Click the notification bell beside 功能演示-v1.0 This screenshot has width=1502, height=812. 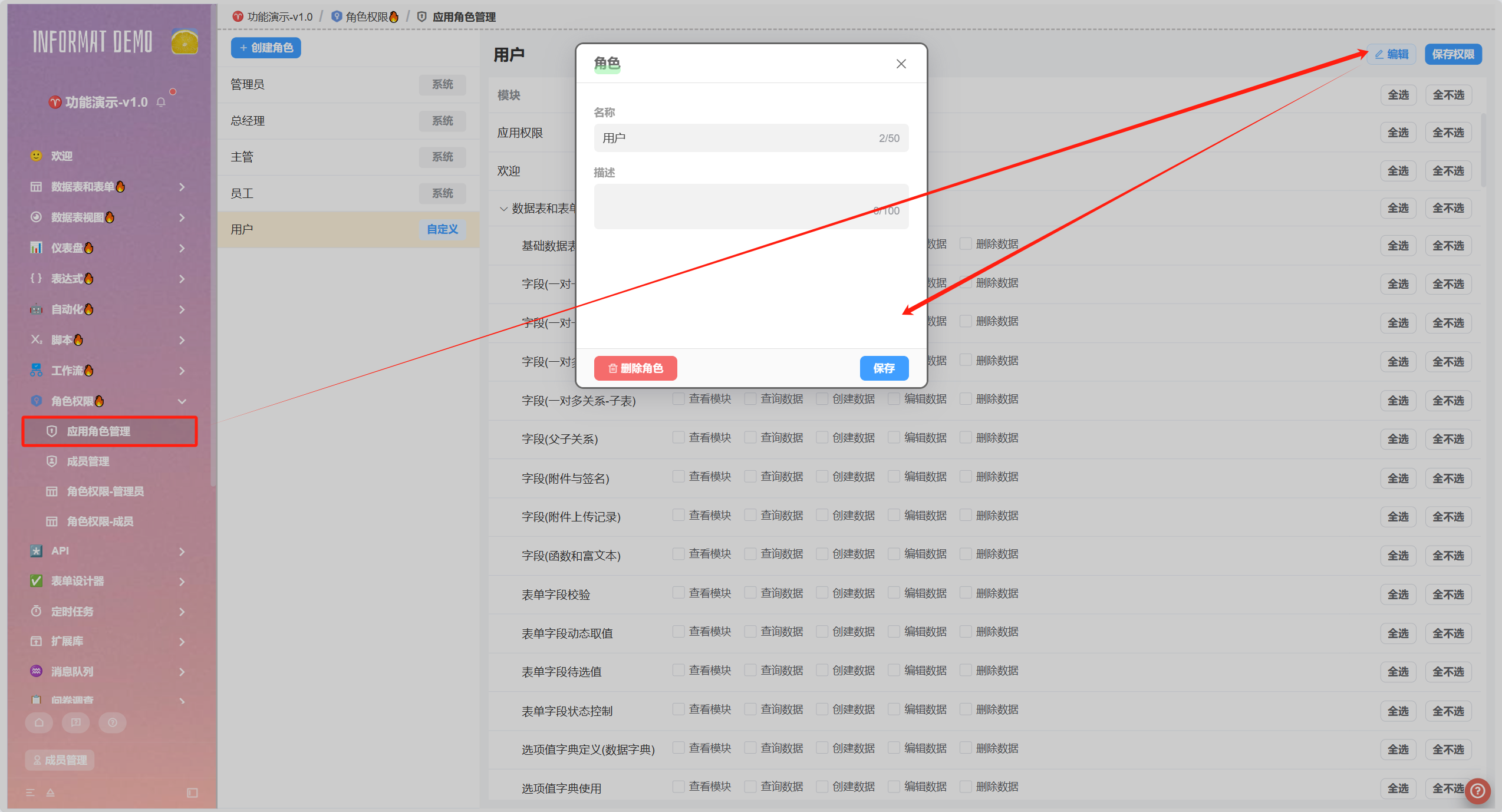coord(161,103)
